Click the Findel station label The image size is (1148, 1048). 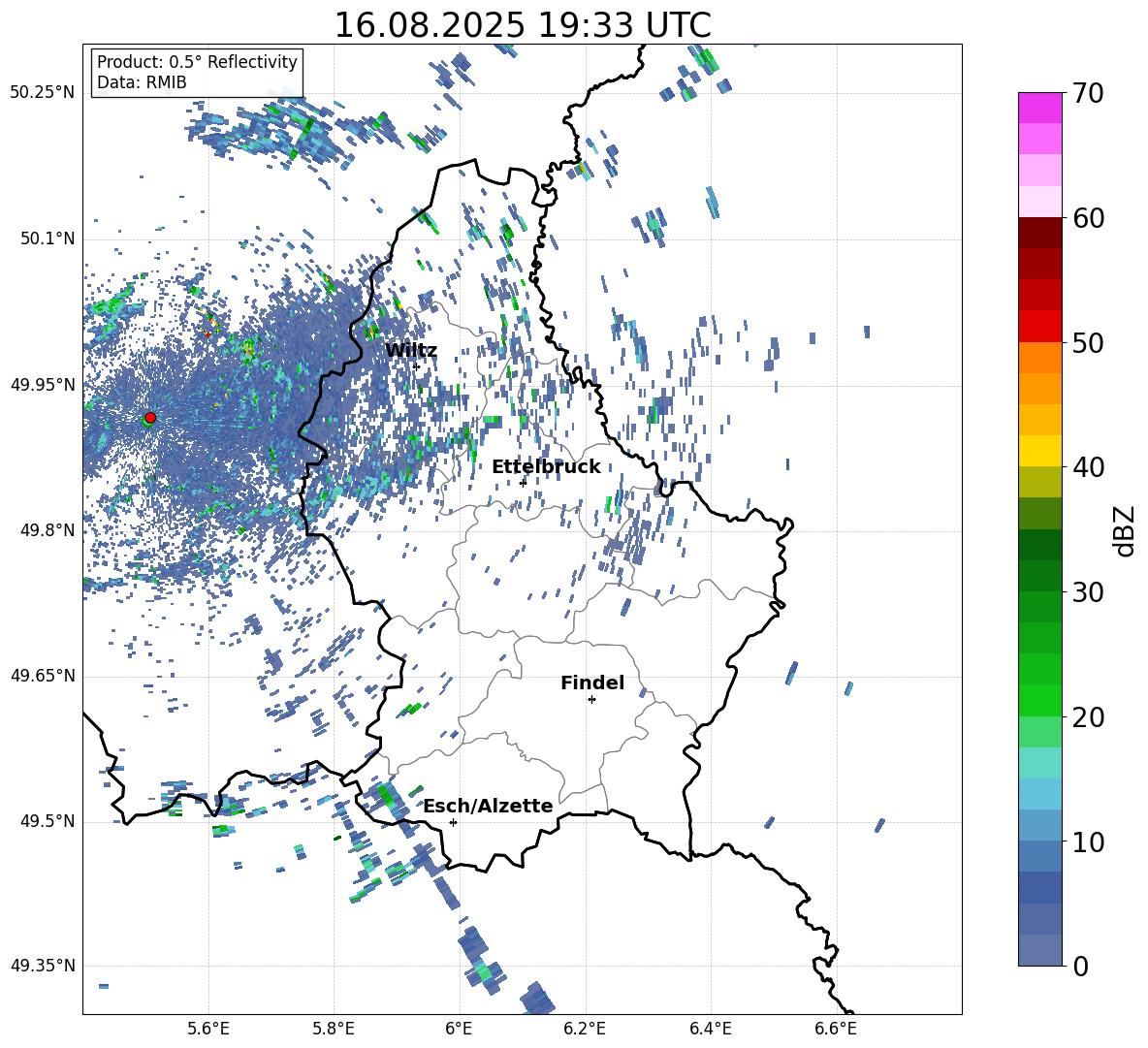(x=592, y=683)
